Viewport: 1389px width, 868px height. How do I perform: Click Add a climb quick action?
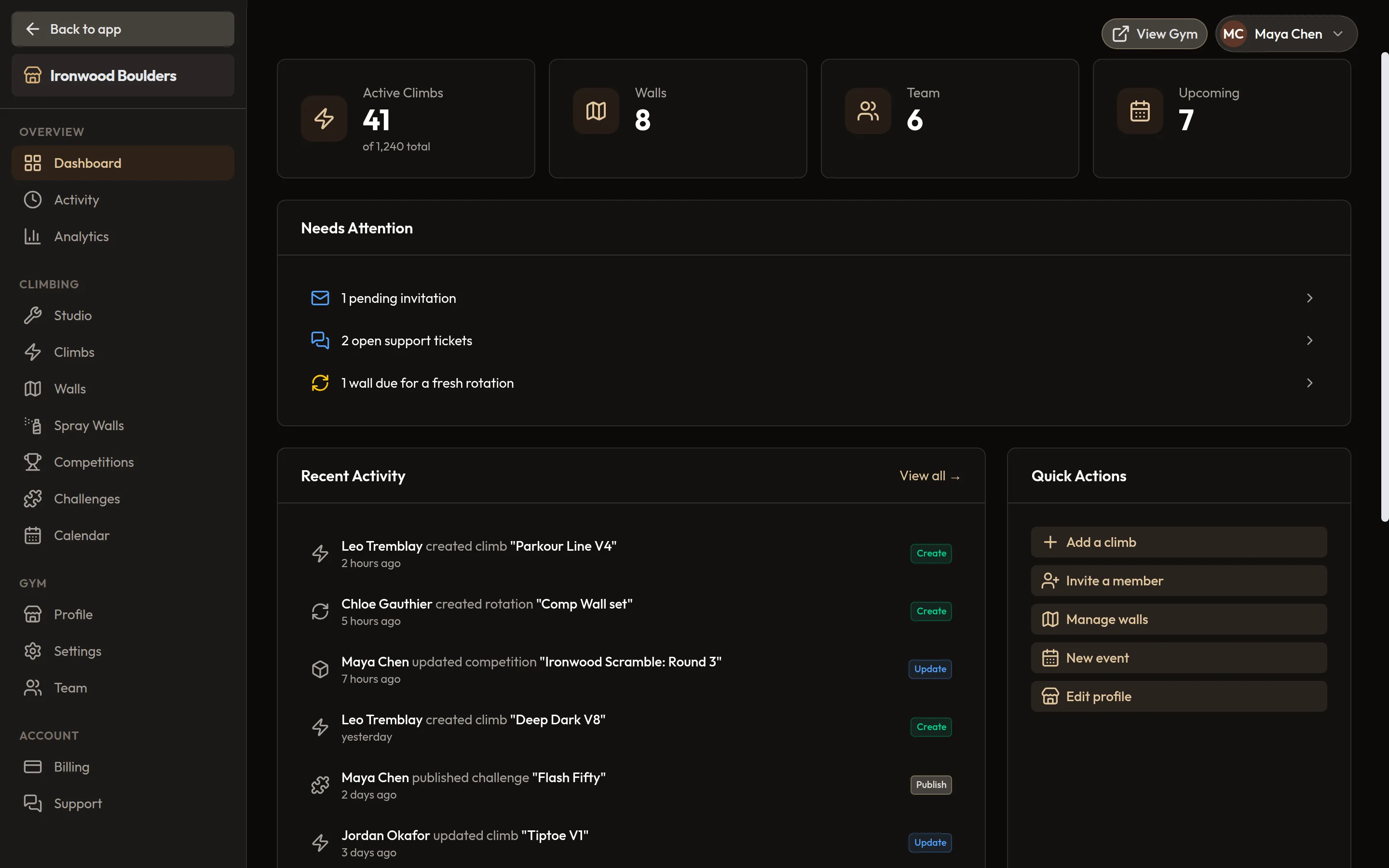pyautogui.click(x=1179, y=542)
